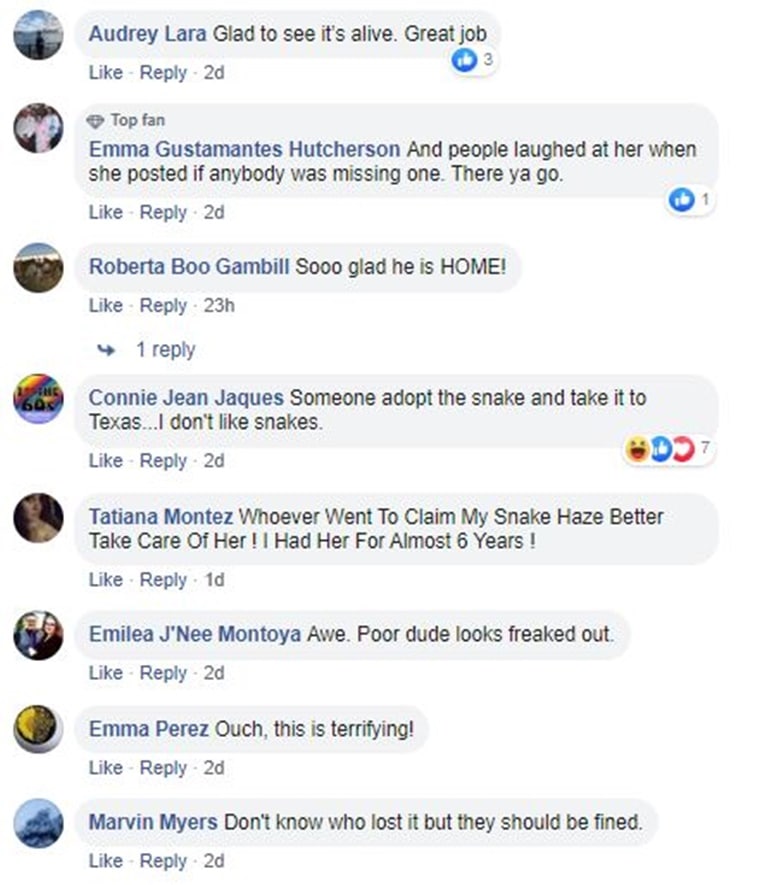Like Marvin Myers' comment
Screen dimensions: 759x885
tap(105, 861)
